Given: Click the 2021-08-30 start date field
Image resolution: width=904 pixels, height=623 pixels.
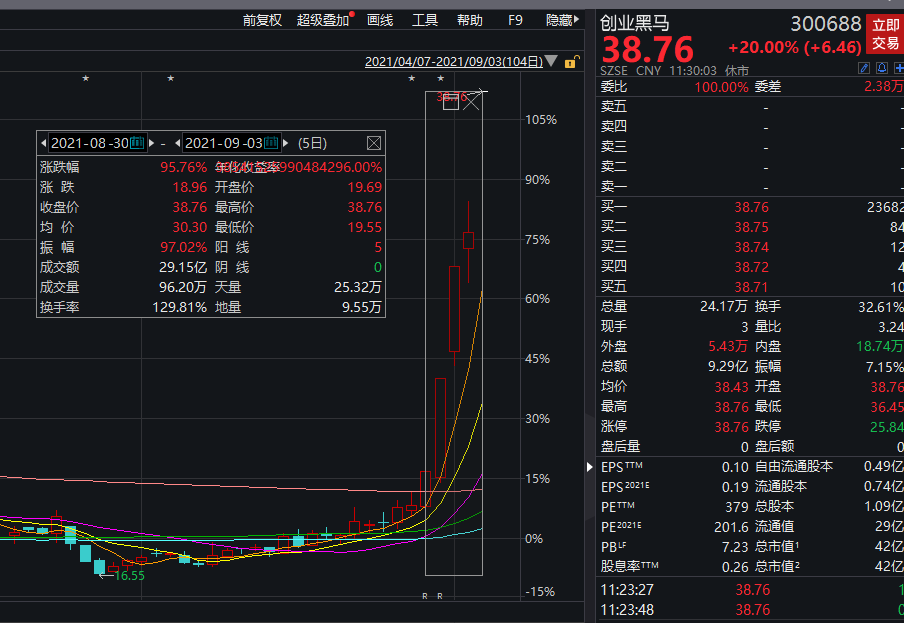Looking at the screenshot, I should 88,143.
